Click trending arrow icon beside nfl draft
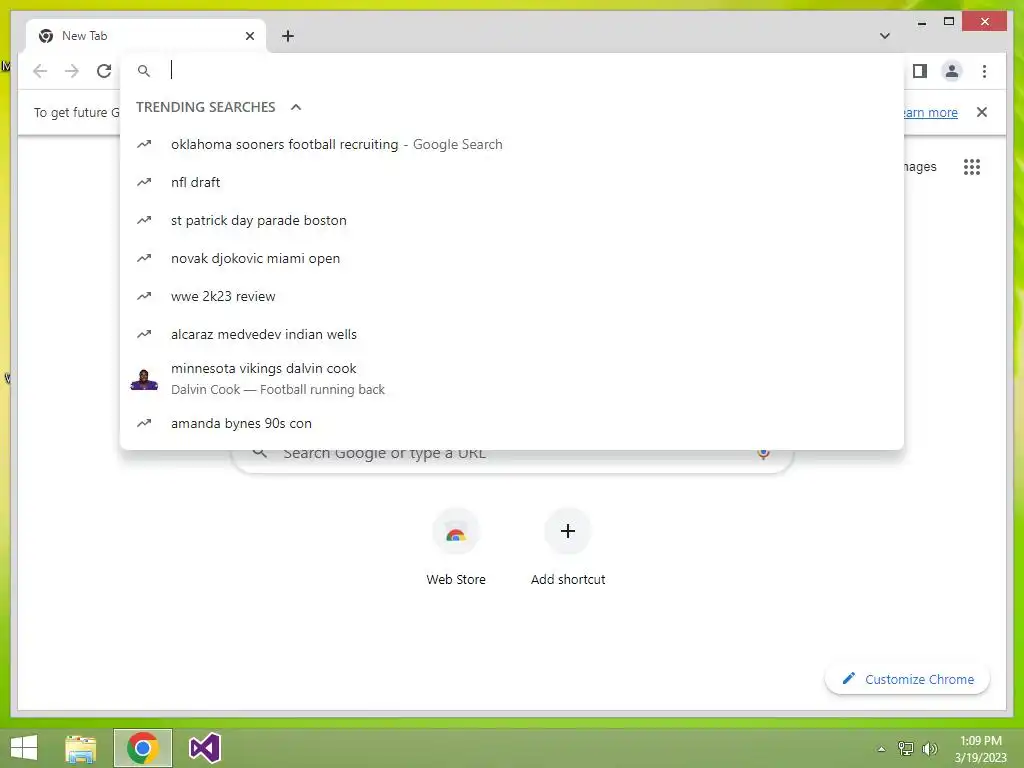 (x=144, y=182)
